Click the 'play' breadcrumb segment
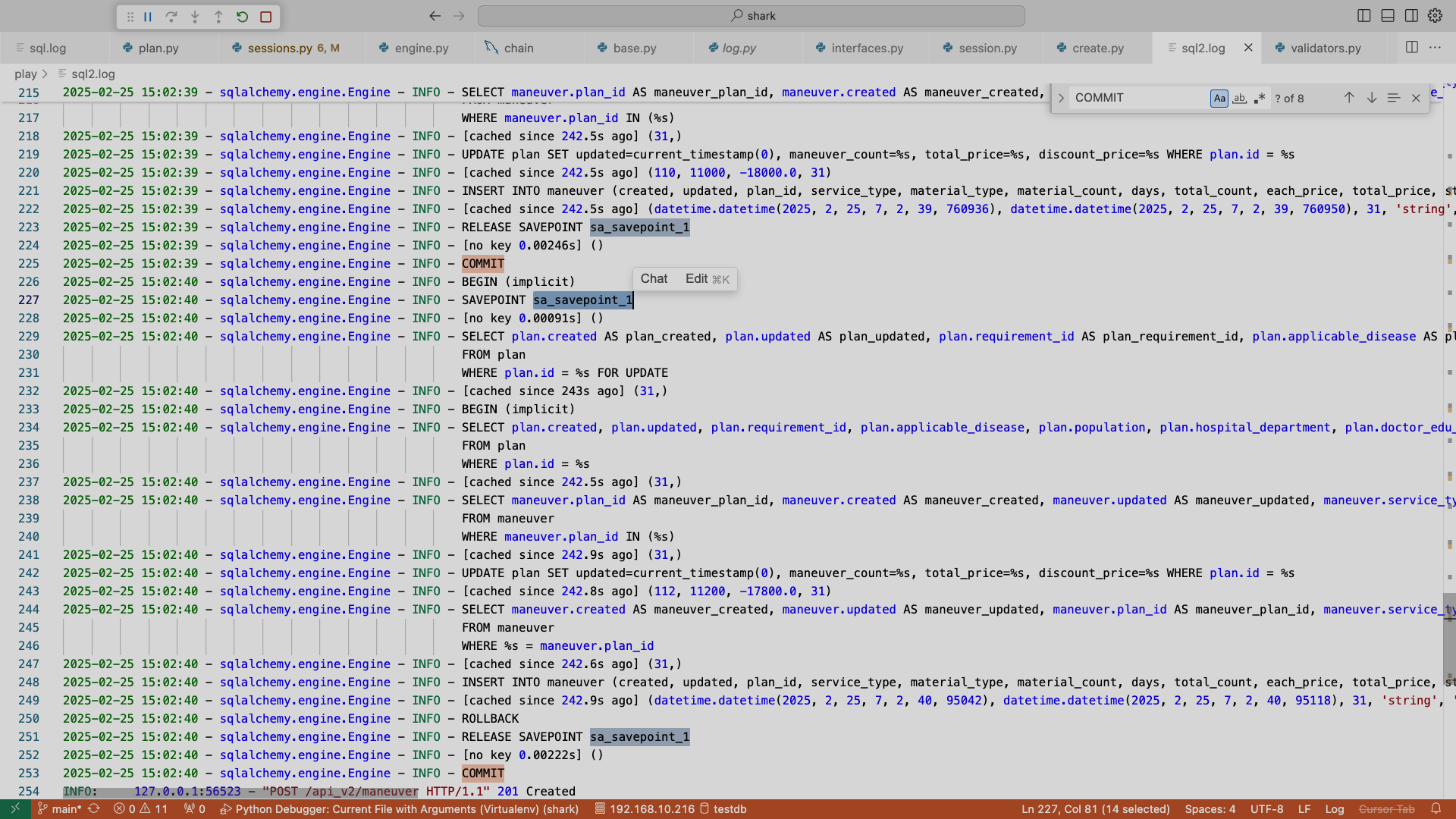The width and height of the screenshot is (1456, 819). (26, 74)
